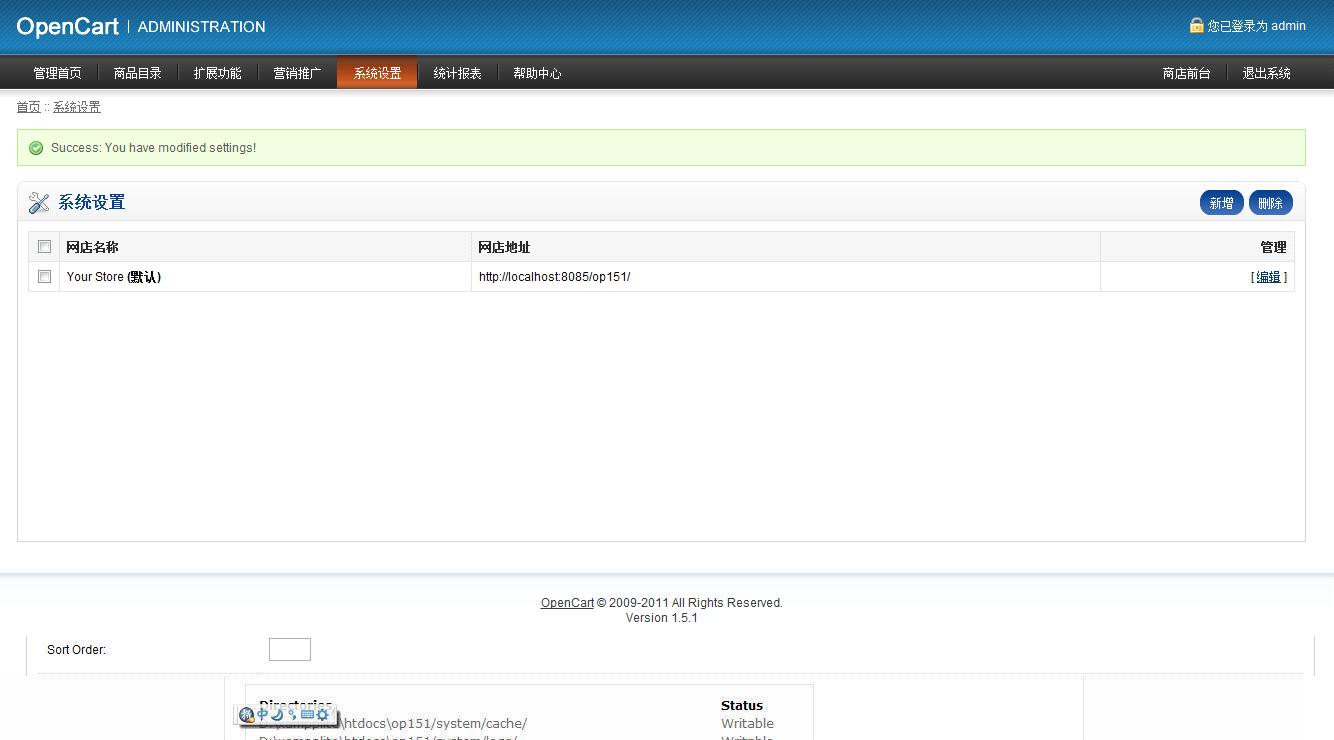Open the 营销推广 dropdown menu
The height and width of the screenshot is (740, 1334).
coord(296,72)
